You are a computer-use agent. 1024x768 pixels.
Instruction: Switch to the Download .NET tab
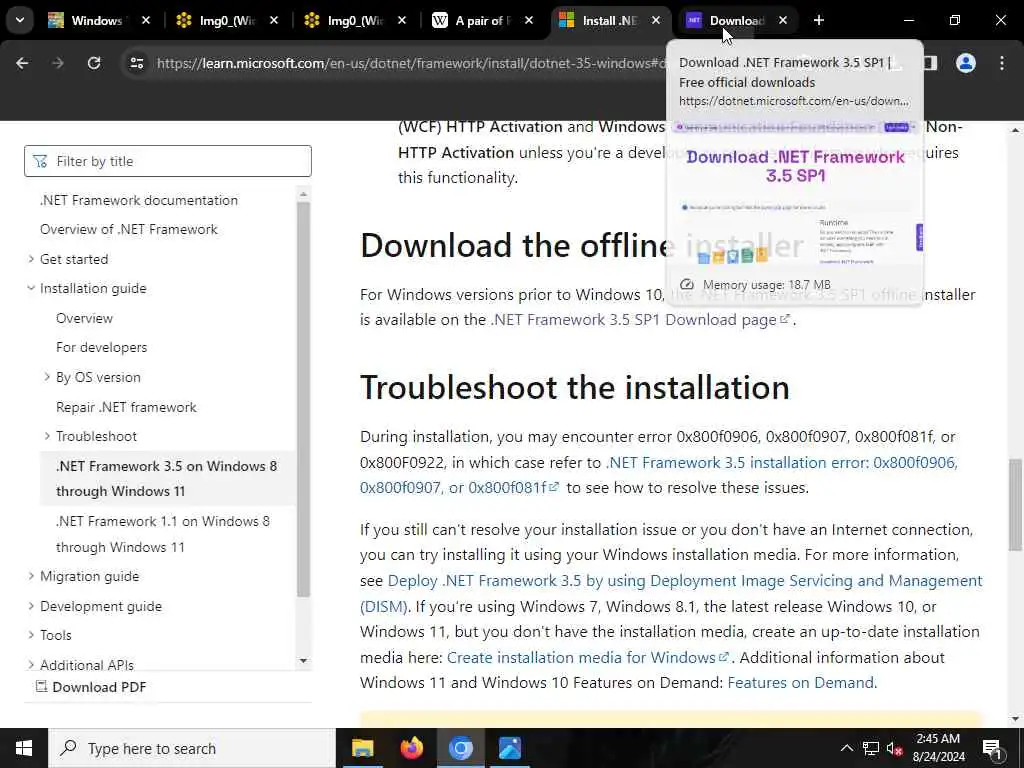[x=736, y=20]
